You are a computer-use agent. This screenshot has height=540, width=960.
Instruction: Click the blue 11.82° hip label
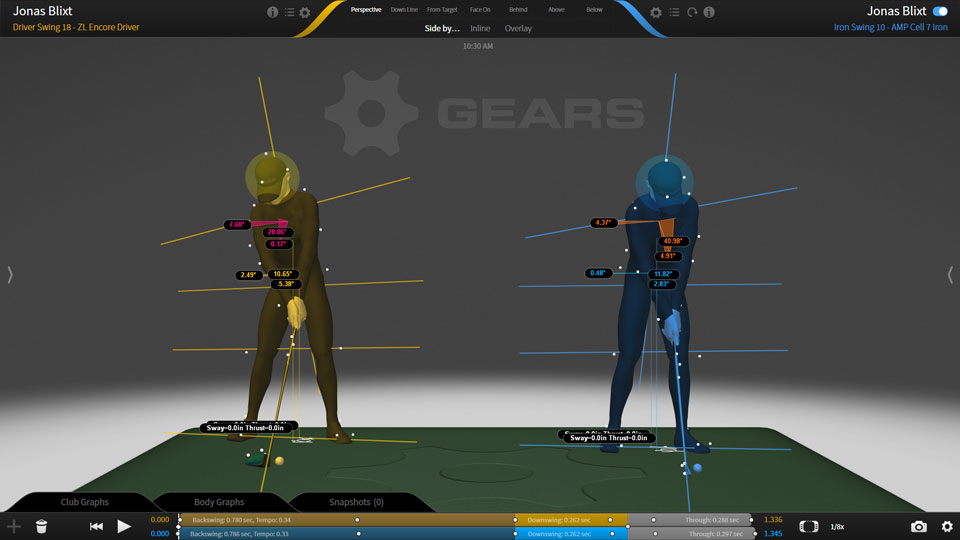point(663,274)
